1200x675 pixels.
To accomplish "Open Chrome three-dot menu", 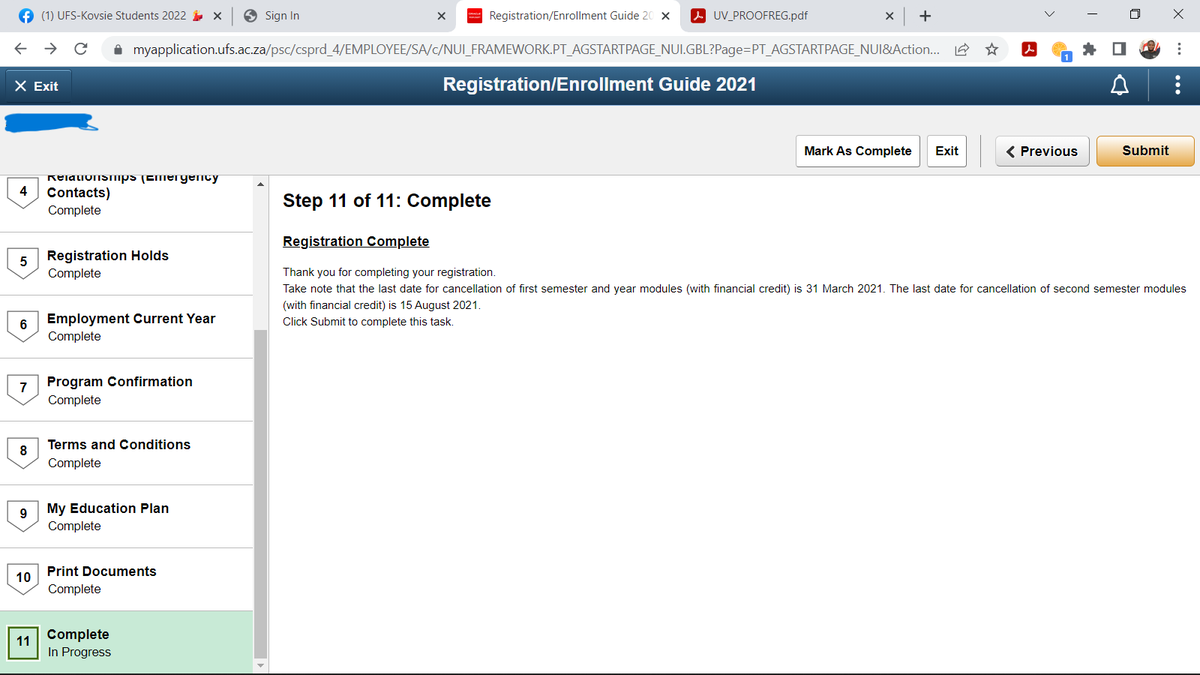I will point(1181,49).
